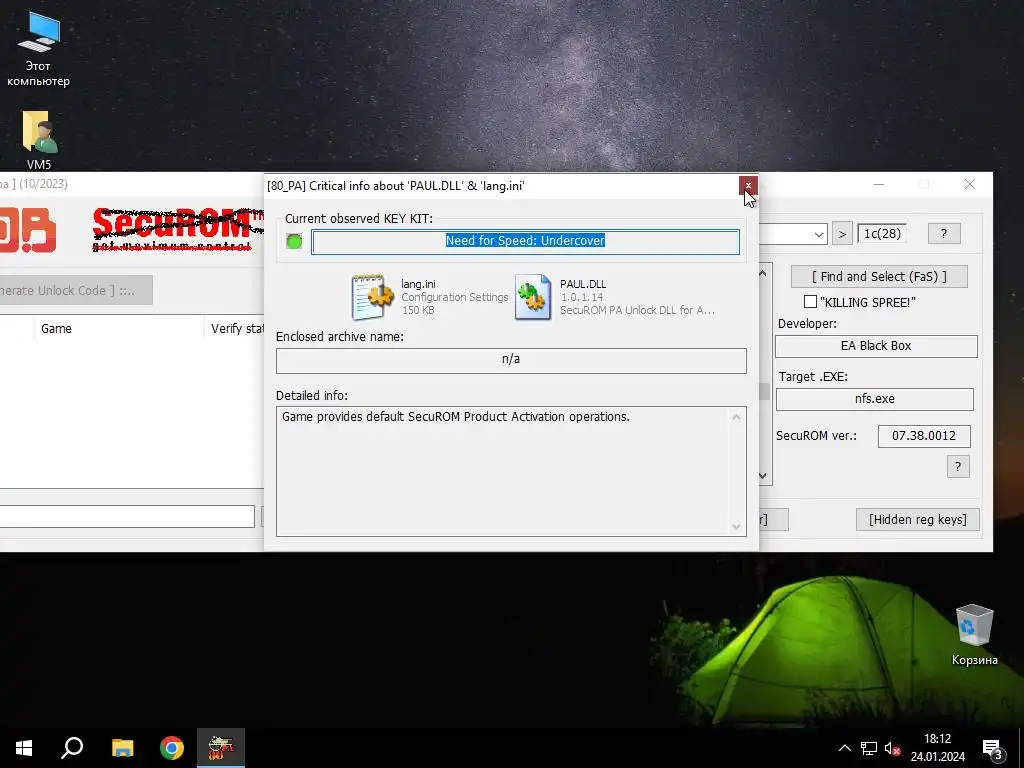Open the Windows Start menu
The height and width of the screenshot is (768, 1024).
click(x=24, y=748)
